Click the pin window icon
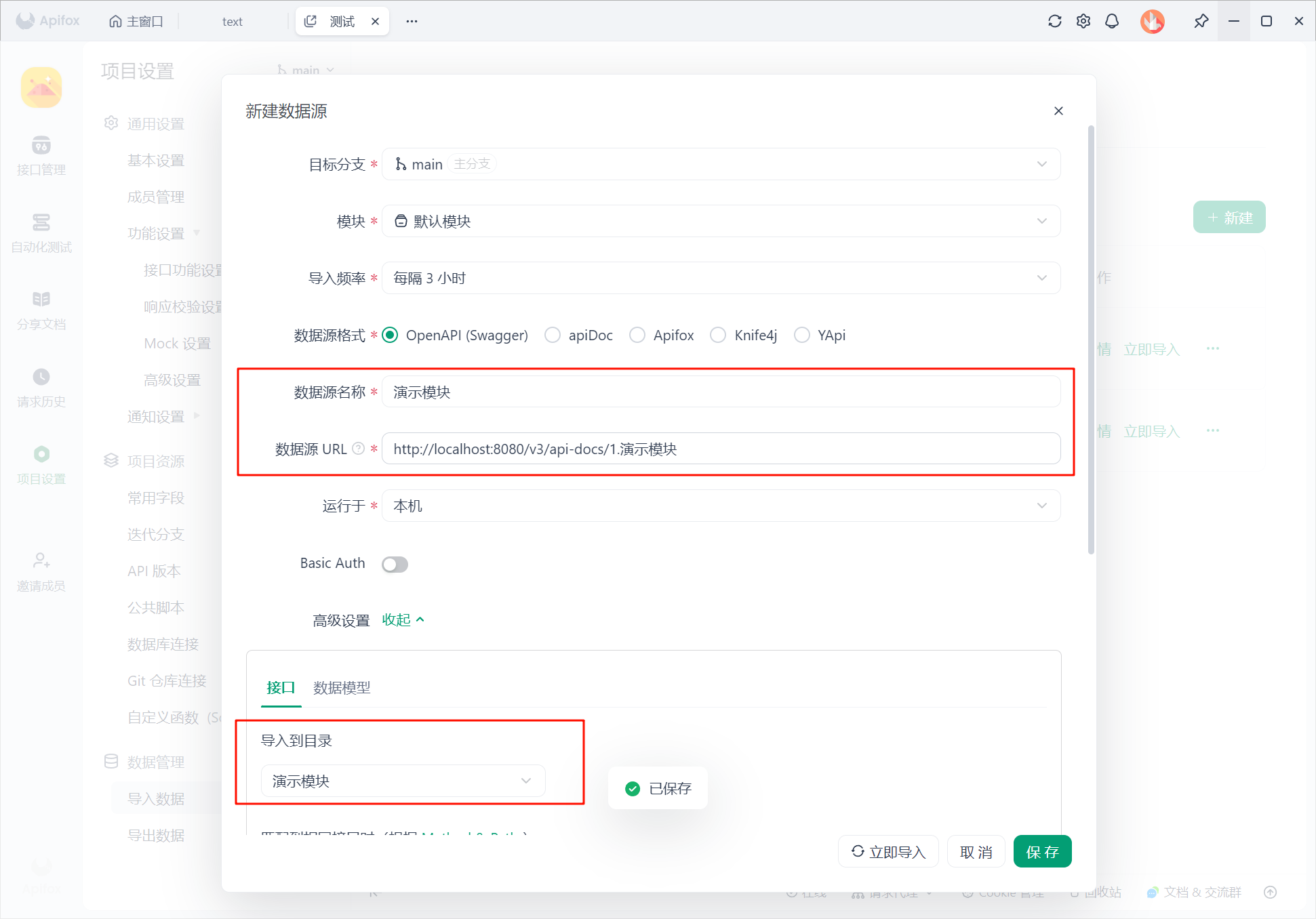 (1201, 21)
